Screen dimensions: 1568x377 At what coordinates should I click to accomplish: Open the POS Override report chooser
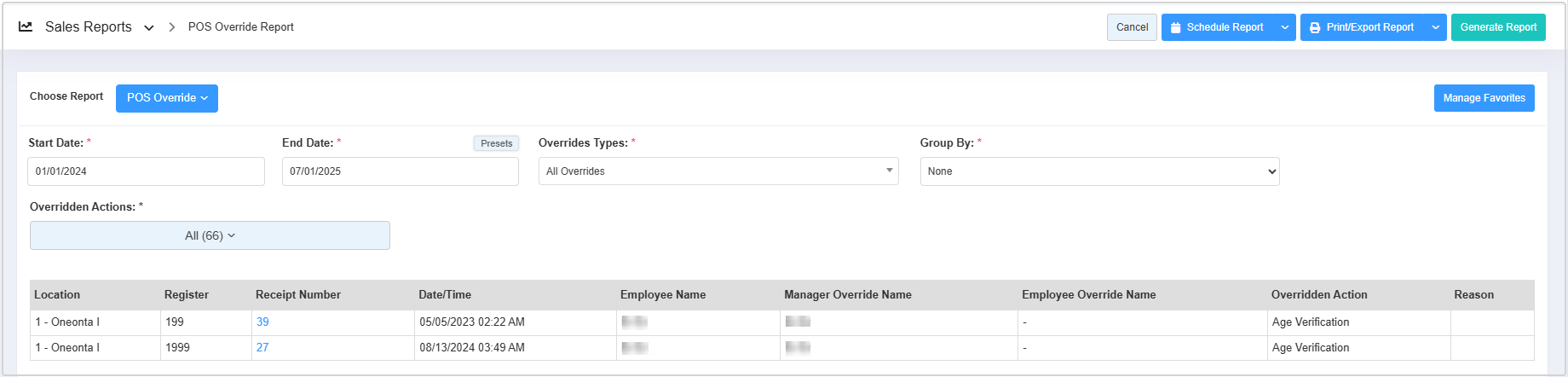coord(167,98)
